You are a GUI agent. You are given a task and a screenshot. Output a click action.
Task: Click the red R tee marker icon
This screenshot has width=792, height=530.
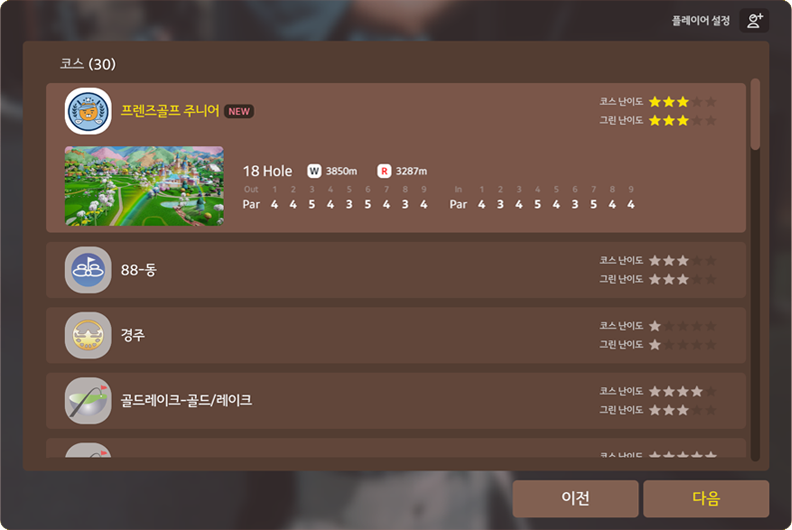tap(384, 171)
